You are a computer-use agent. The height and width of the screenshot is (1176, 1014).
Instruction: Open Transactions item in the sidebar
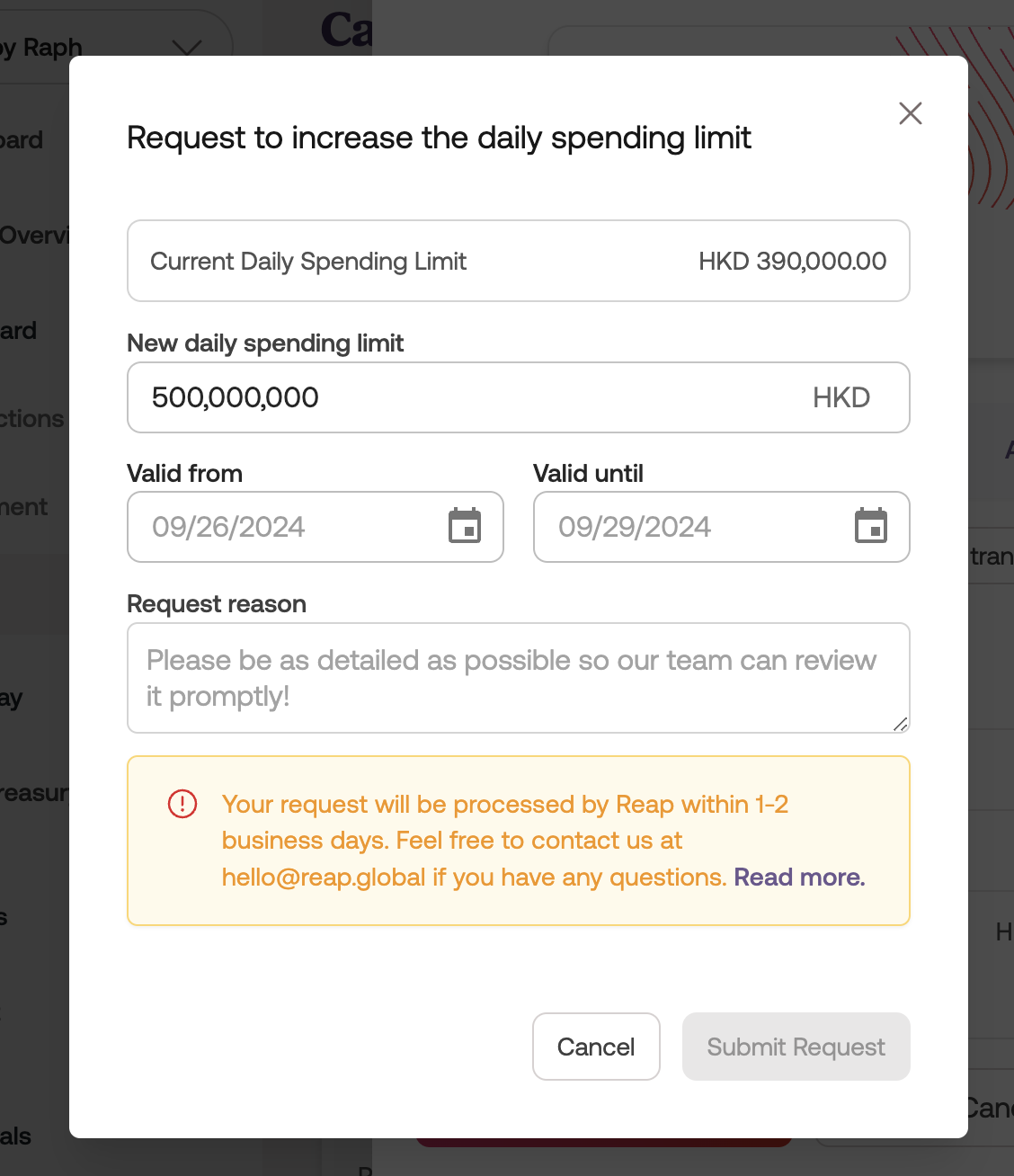click(x=32, y=419)
